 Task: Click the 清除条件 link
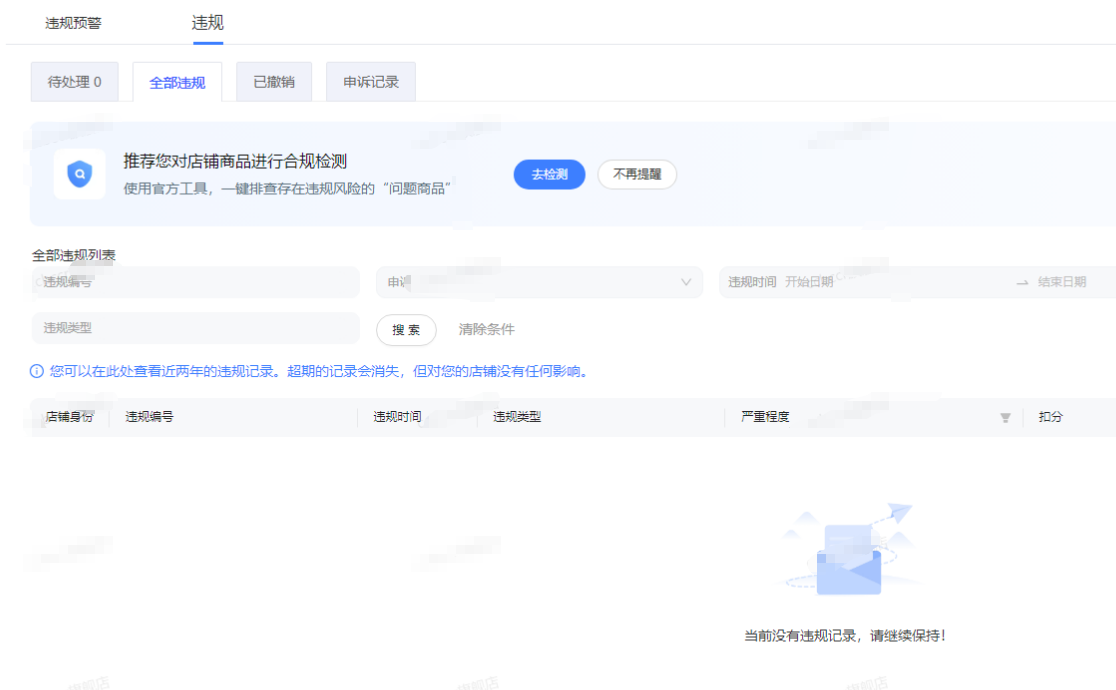point(487,329)
